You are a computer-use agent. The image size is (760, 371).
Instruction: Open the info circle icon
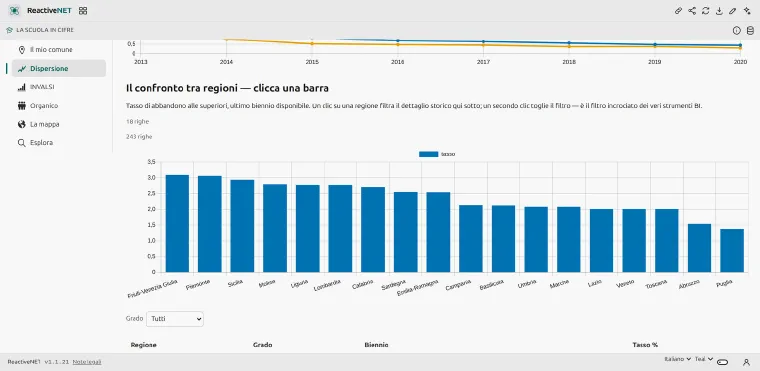(737, 31)
